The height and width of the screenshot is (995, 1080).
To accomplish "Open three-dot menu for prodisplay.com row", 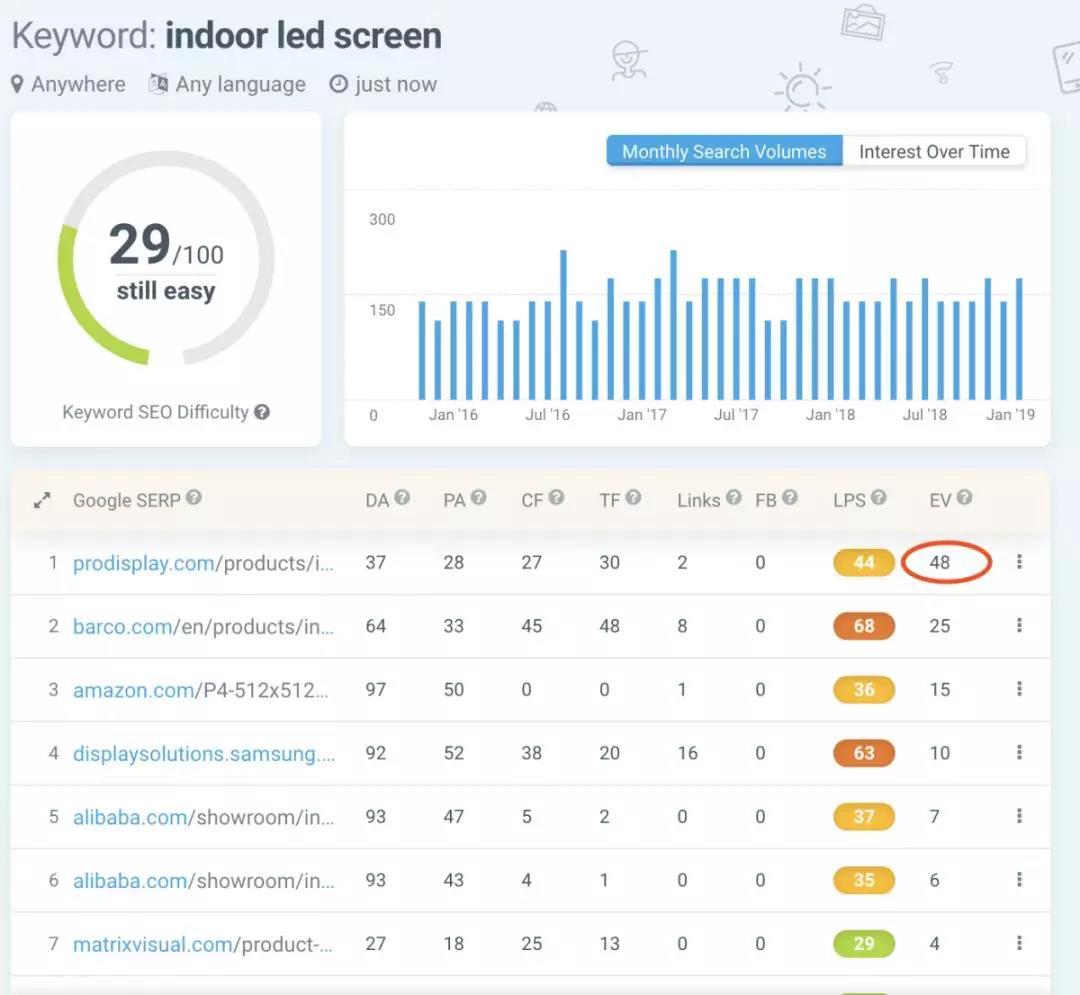I will coord(1019,562).
